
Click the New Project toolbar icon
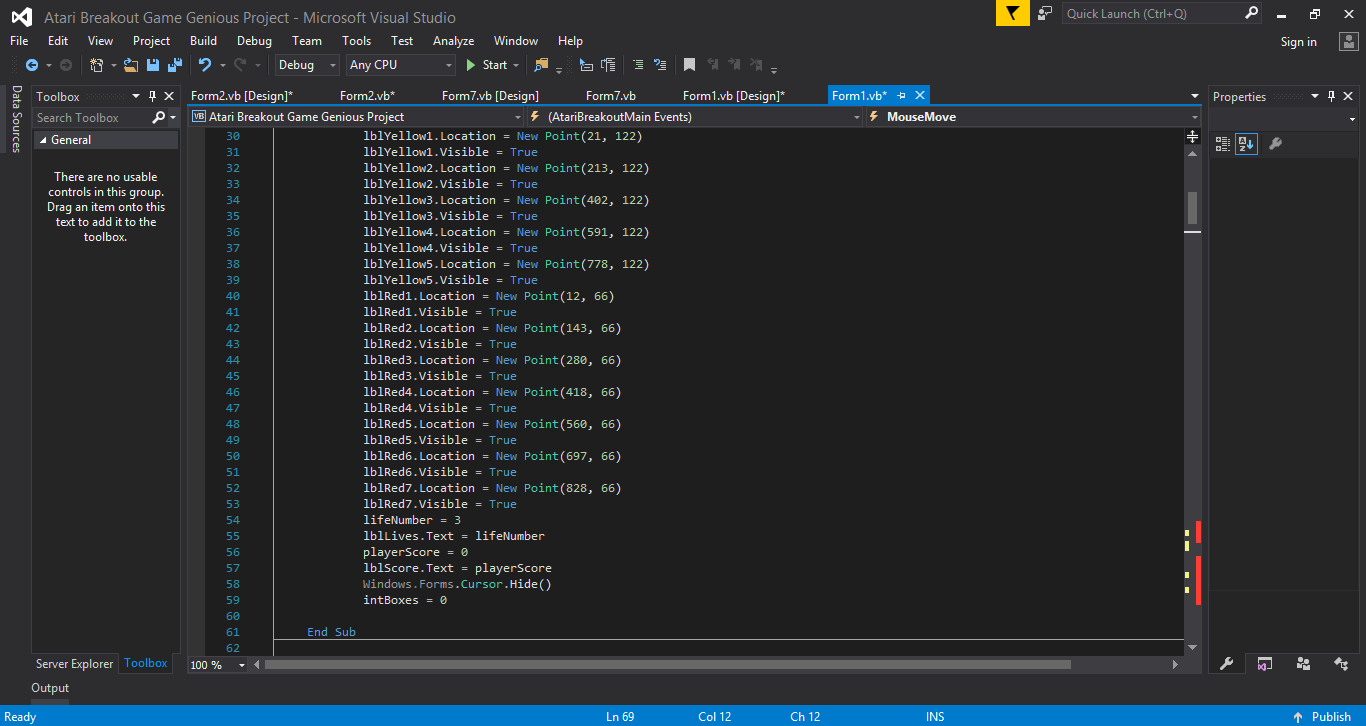click(x=97, y=65)
